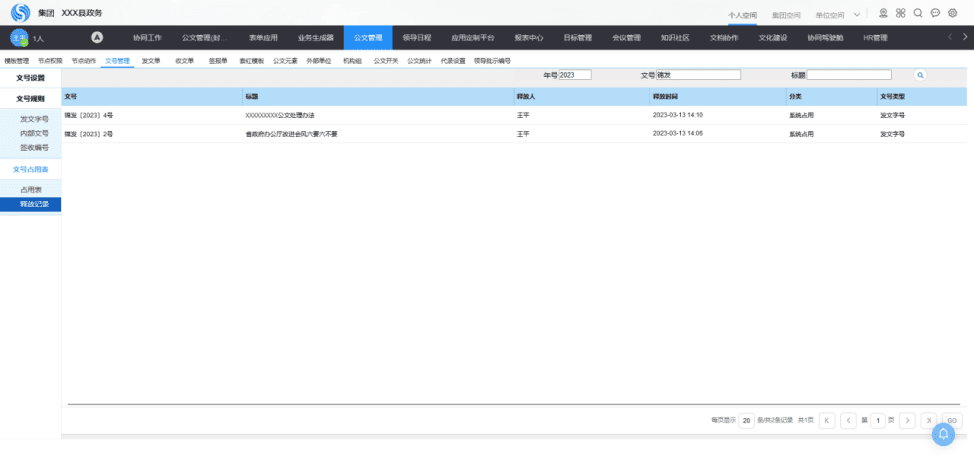Open HR管理 in main navigation
The width and height of the screenshot is (974, 466).
click(x=875, y=38)
